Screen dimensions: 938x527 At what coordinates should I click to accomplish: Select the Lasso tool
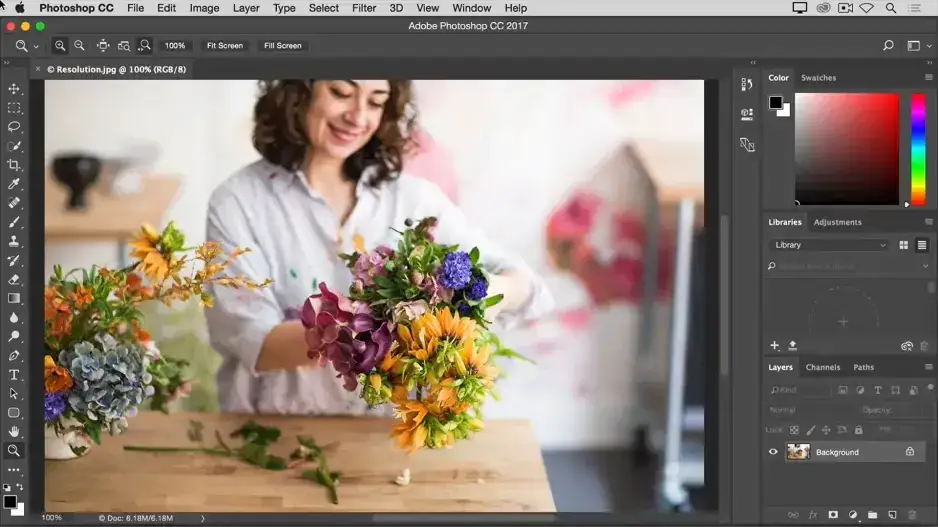click(x=14, y=127)
